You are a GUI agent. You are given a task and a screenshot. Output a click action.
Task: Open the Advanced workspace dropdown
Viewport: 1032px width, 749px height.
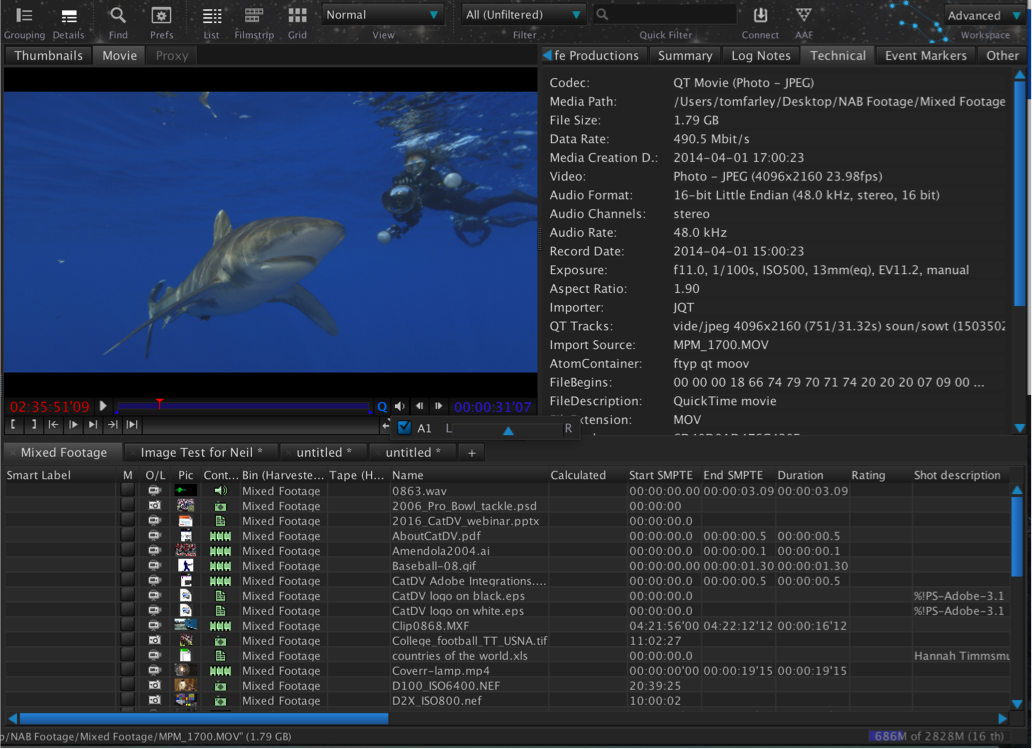[x=984, y=15]
